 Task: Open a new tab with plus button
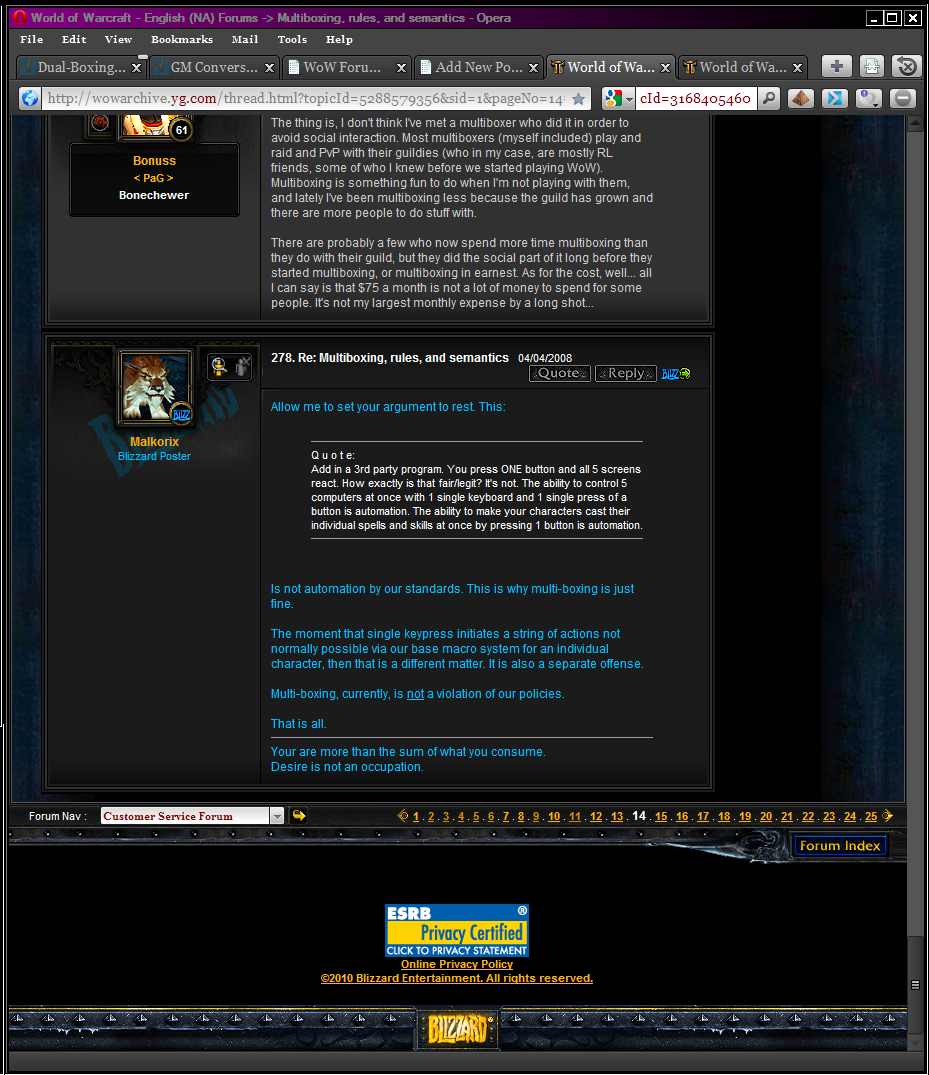click(x=836, y=67)
